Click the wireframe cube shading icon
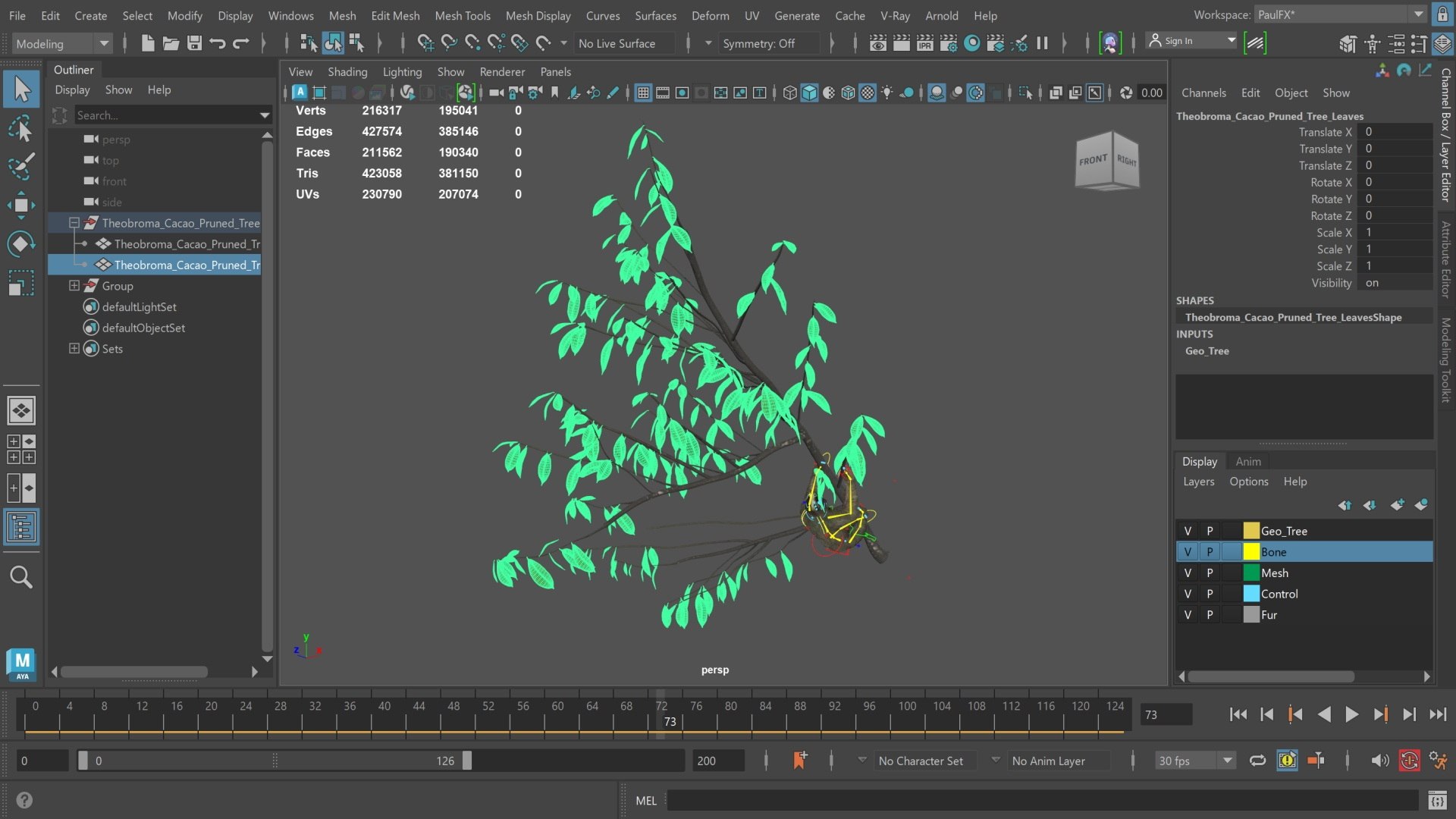 coord(790,93)
